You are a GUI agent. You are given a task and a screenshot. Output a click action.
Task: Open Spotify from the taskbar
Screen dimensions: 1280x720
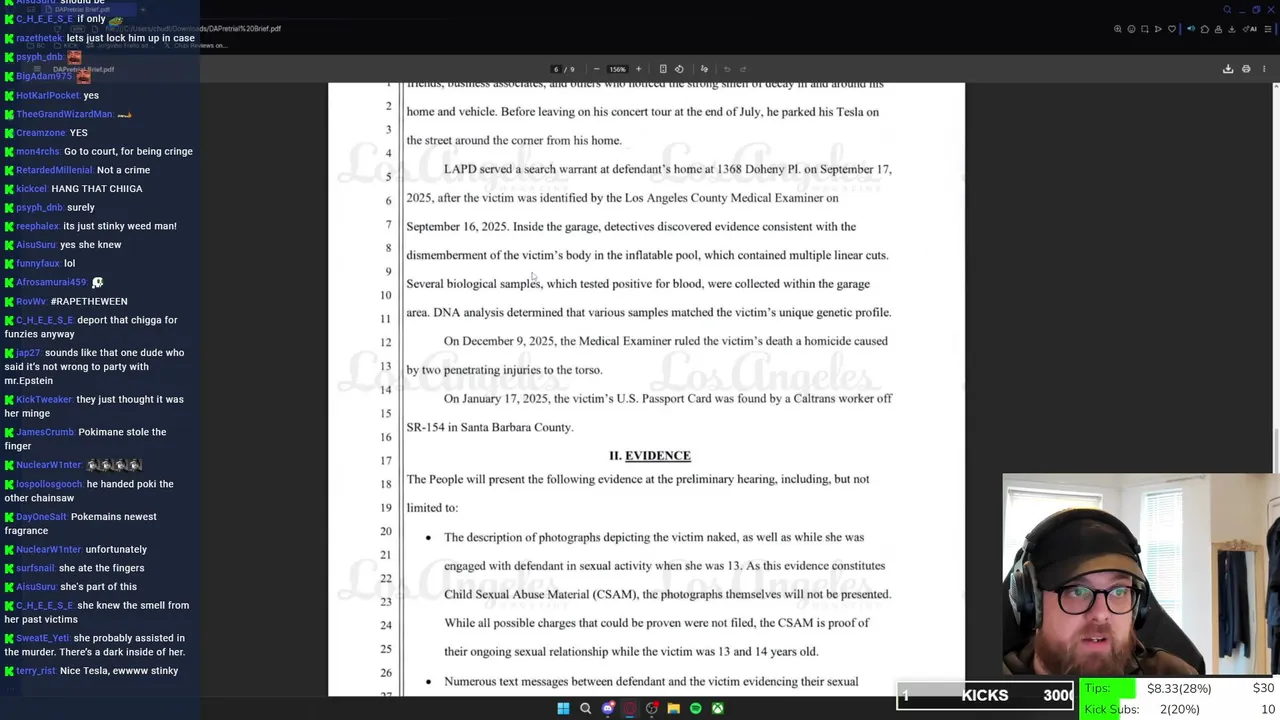point(695,708)
